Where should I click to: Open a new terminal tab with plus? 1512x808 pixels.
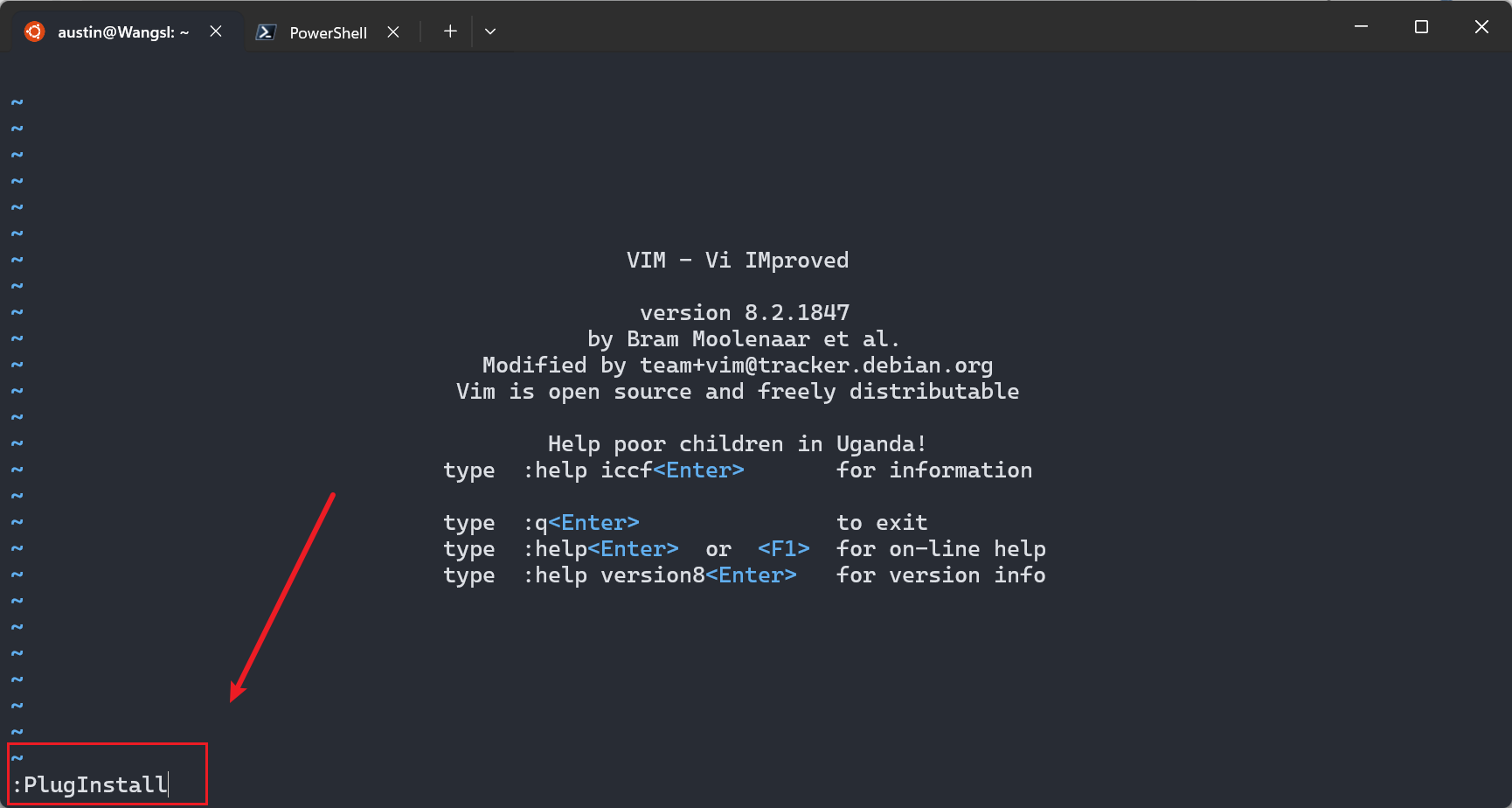450,31
